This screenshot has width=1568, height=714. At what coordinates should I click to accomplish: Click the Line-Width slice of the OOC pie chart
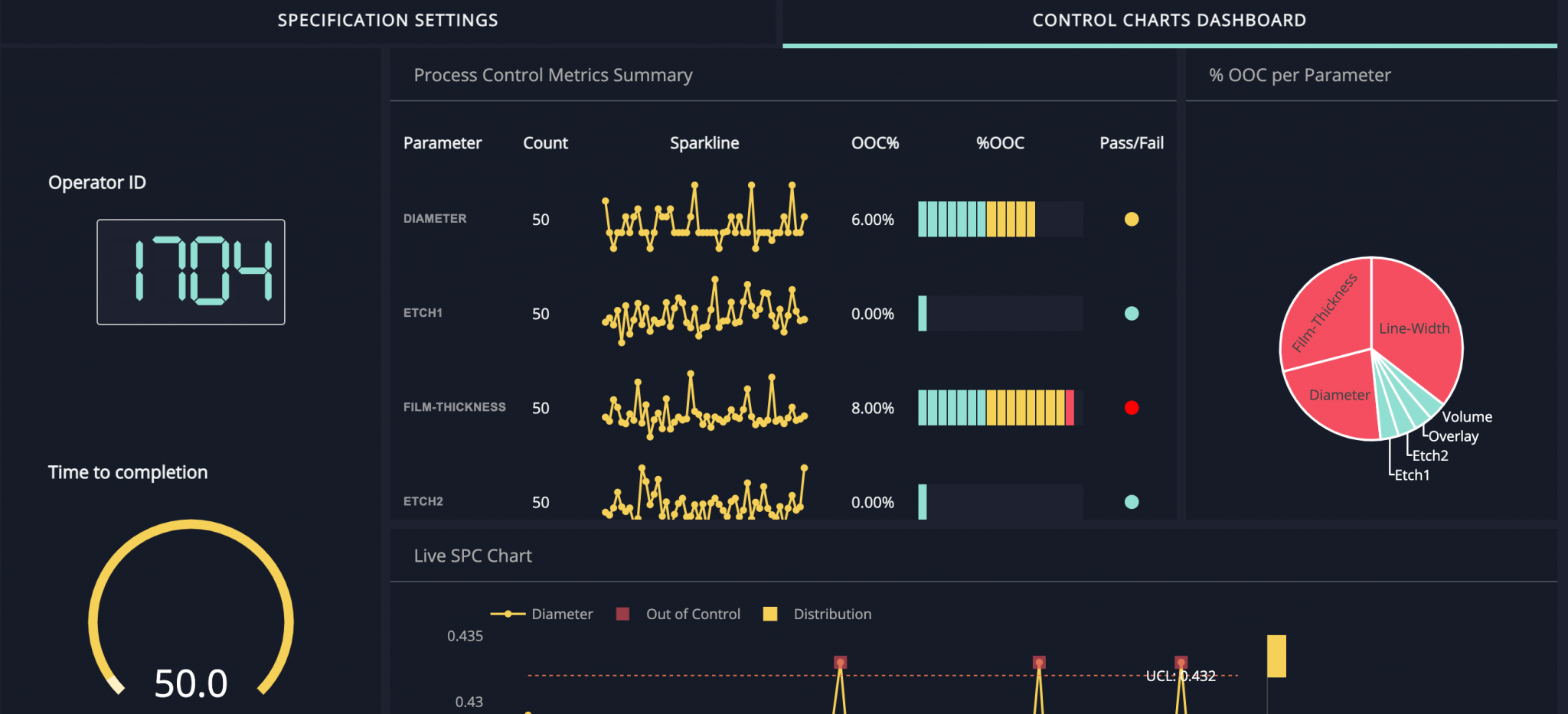(x=1414, y=328)
